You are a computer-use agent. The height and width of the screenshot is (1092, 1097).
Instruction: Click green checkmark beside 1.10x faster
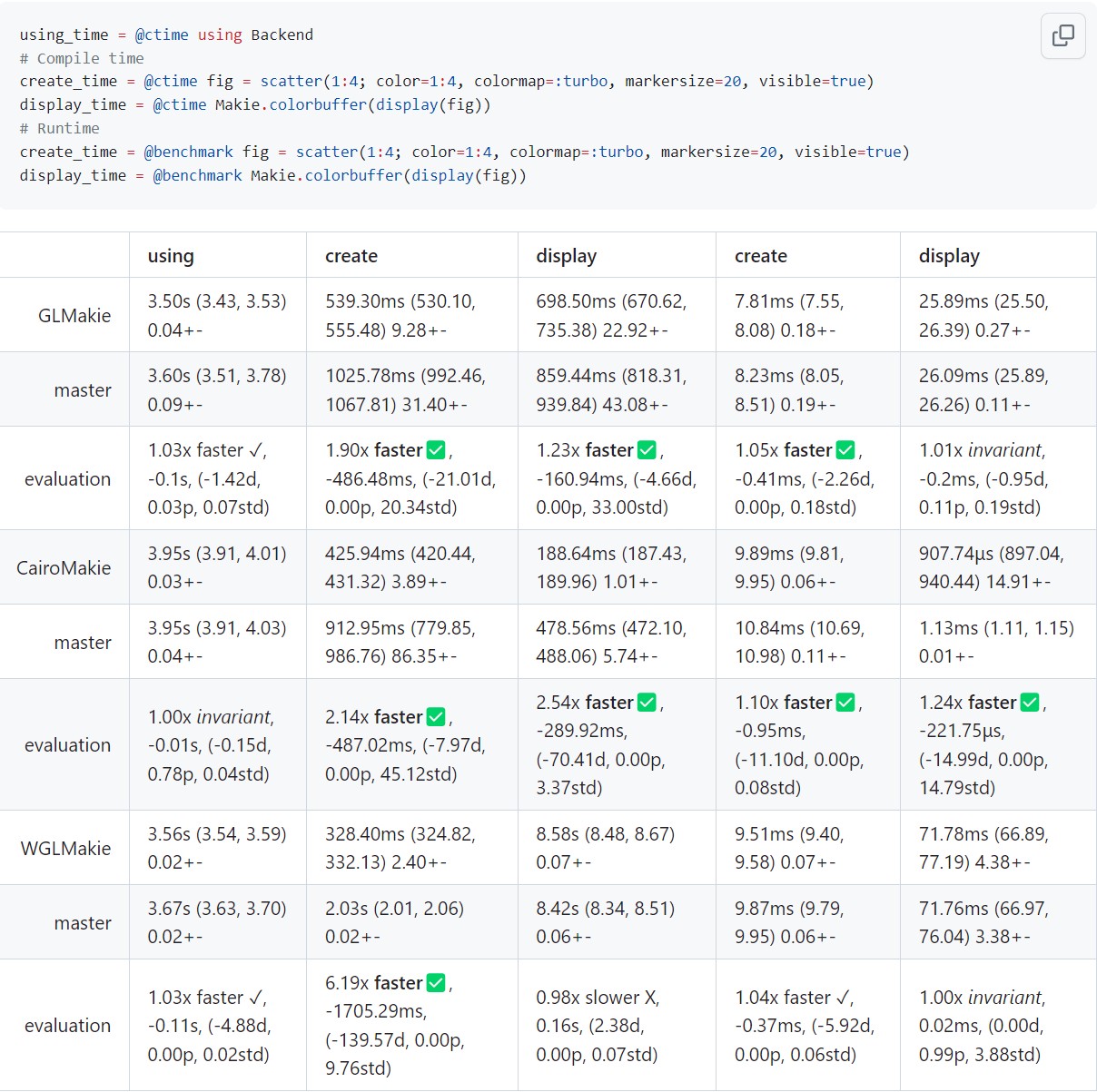click(845, 703)
